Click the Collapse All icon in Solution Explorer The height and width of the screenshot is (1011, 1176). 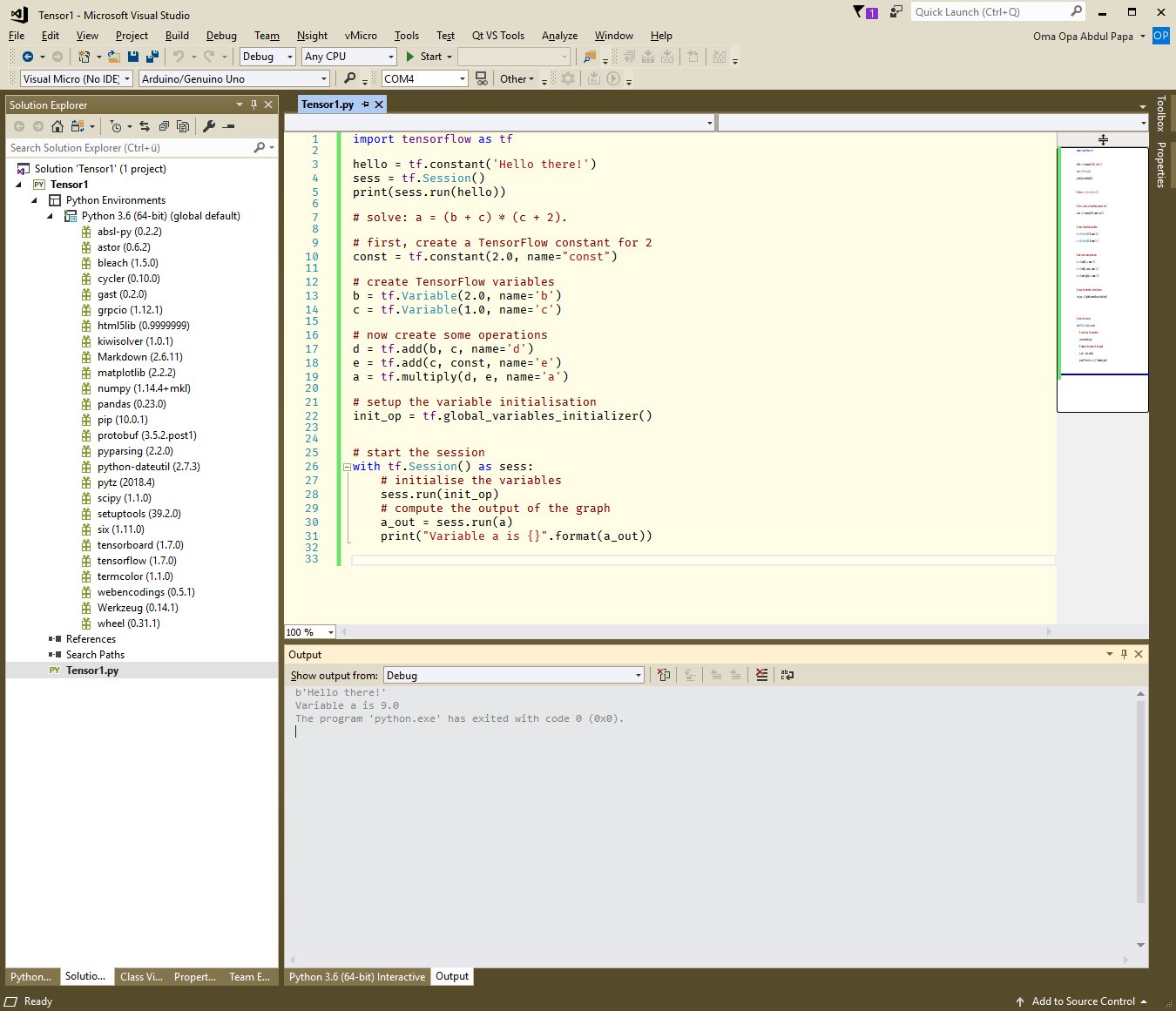tap(164, 126)
